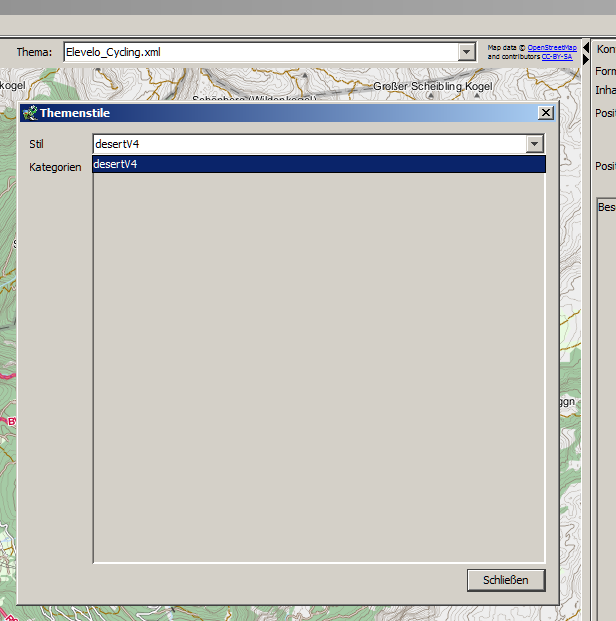Click the Themenstile title bar

click(x=280, y=113)
